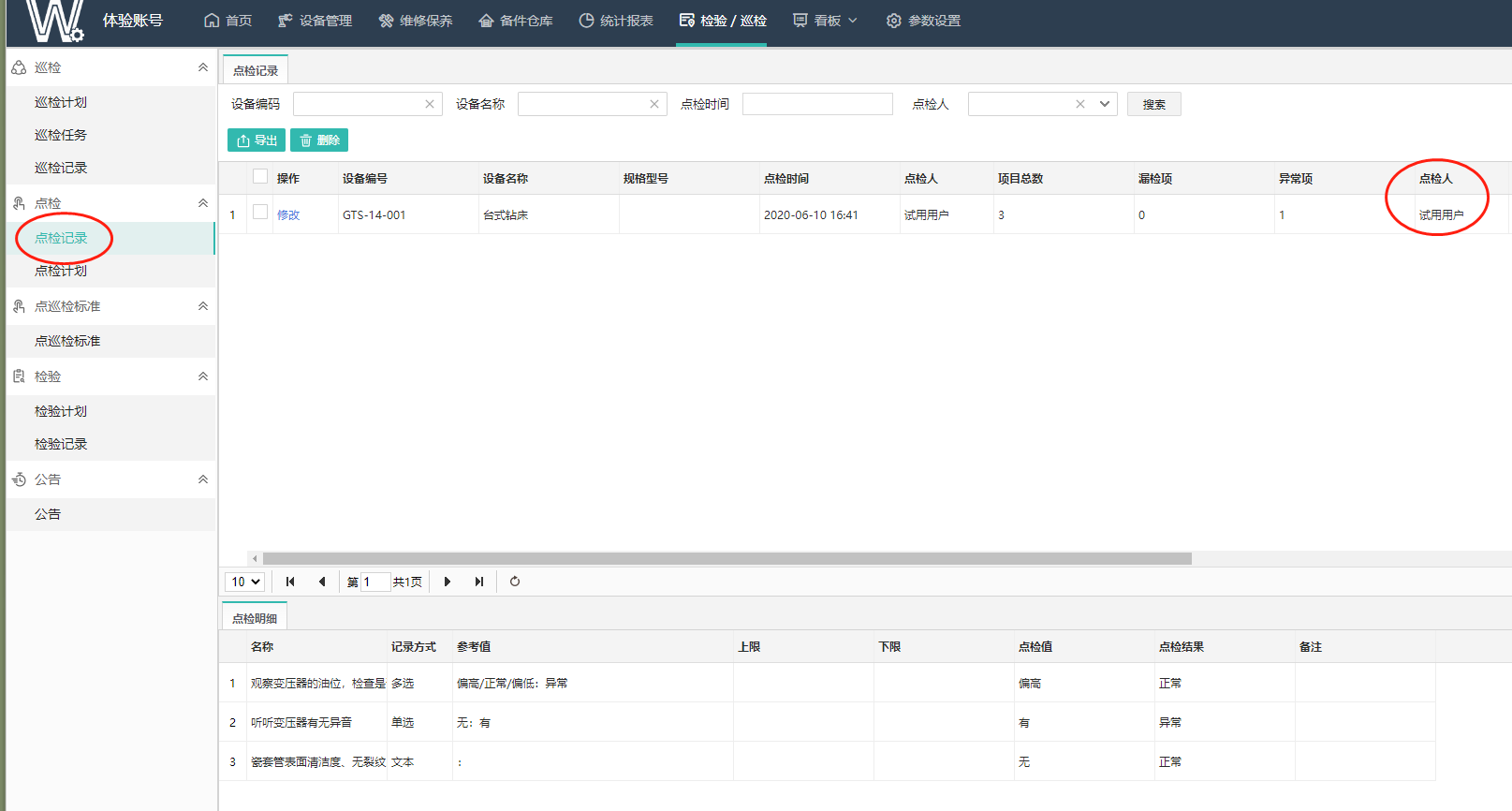Focus the page number field

pyautogui.click(x=374, y=582)
